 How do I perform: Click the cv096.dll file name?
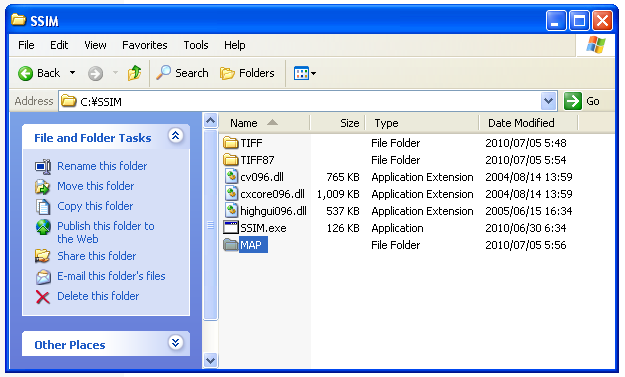[x=262, y=177]
